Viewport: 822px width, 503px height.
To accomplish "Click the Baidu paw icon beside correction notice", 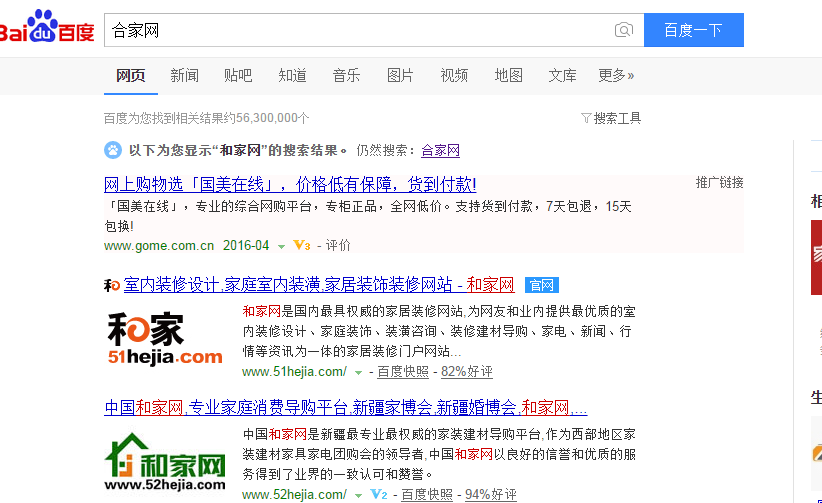I will coord(113,151).
